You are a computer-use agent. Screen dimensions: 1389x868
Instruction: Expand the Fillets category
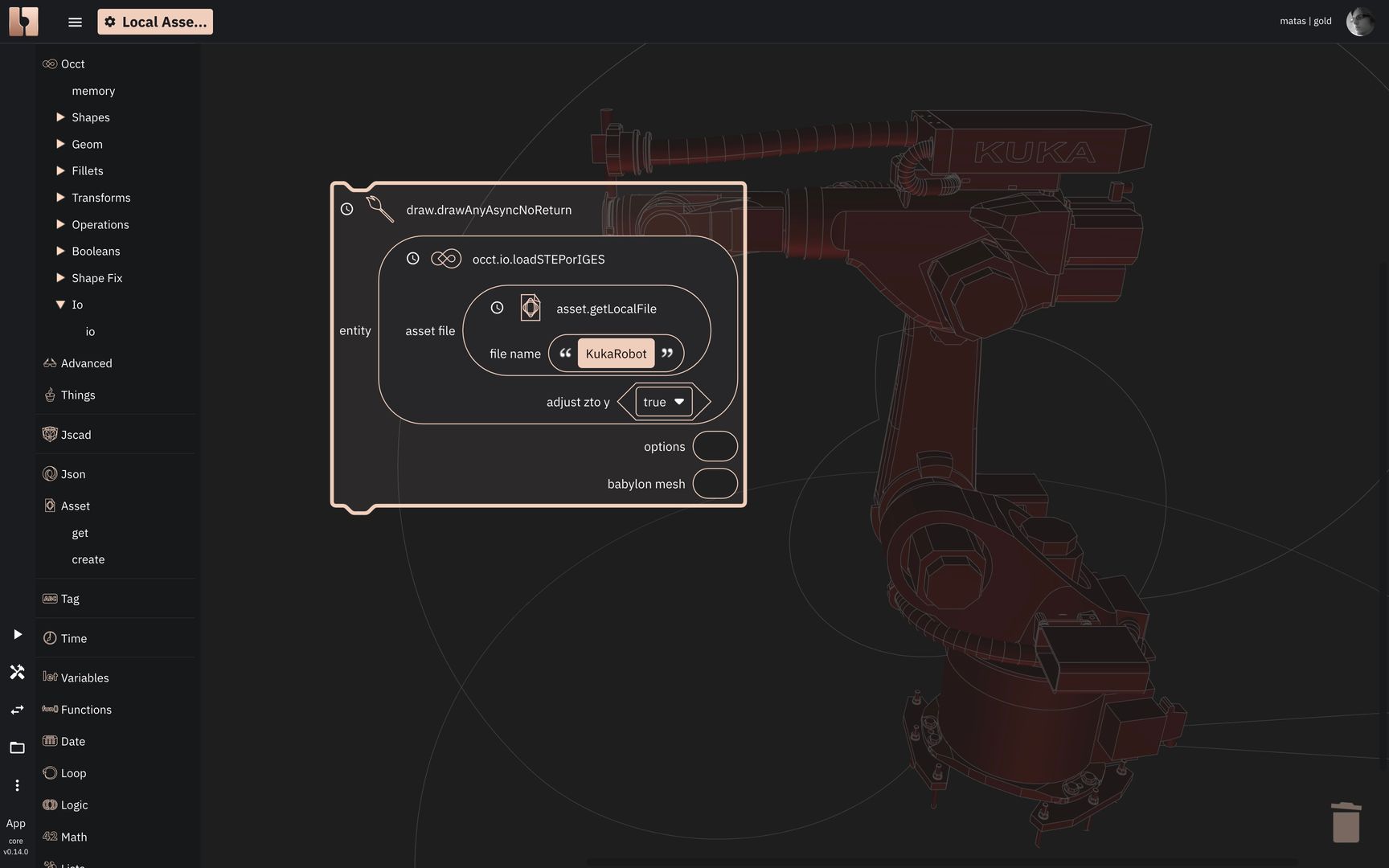[x=60, y=170]
